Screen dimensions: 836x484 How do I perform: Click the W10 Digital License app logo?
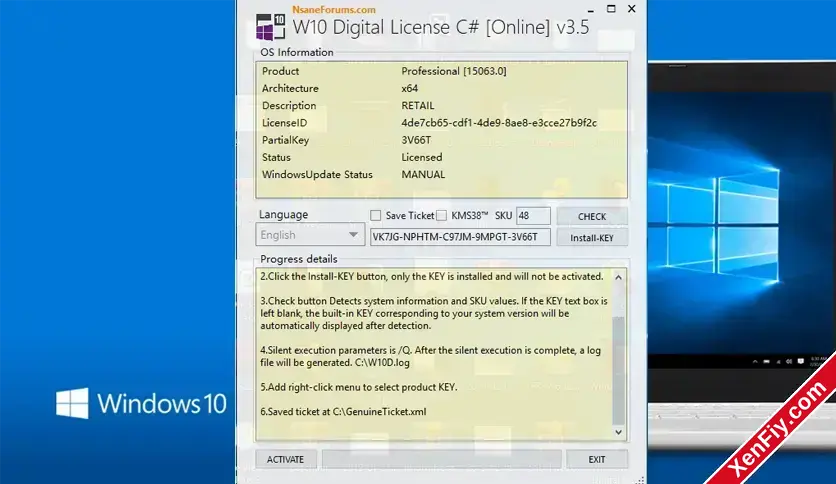coord(270,27)
